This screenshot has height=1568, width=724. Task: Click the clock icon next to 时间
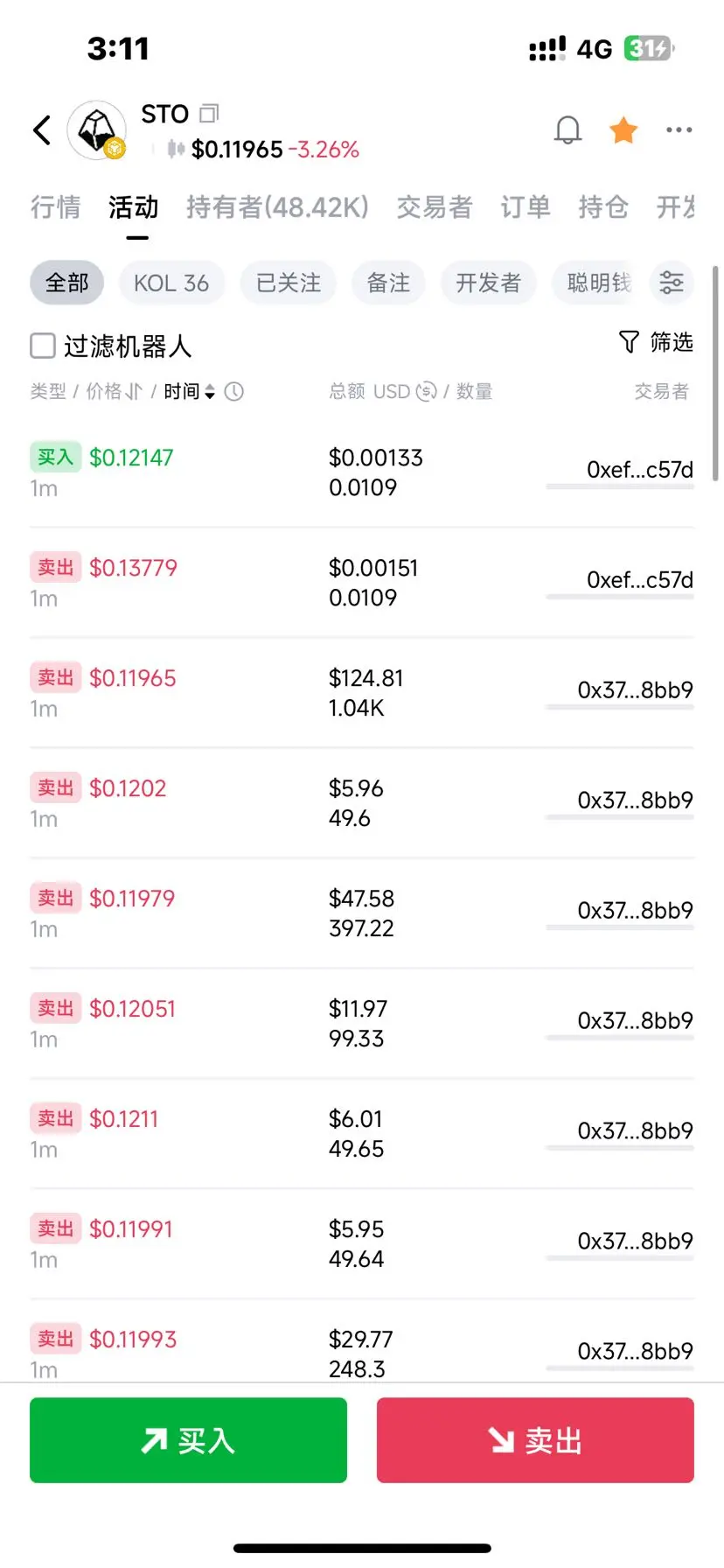pyautogui.click(x=234, y=391)
